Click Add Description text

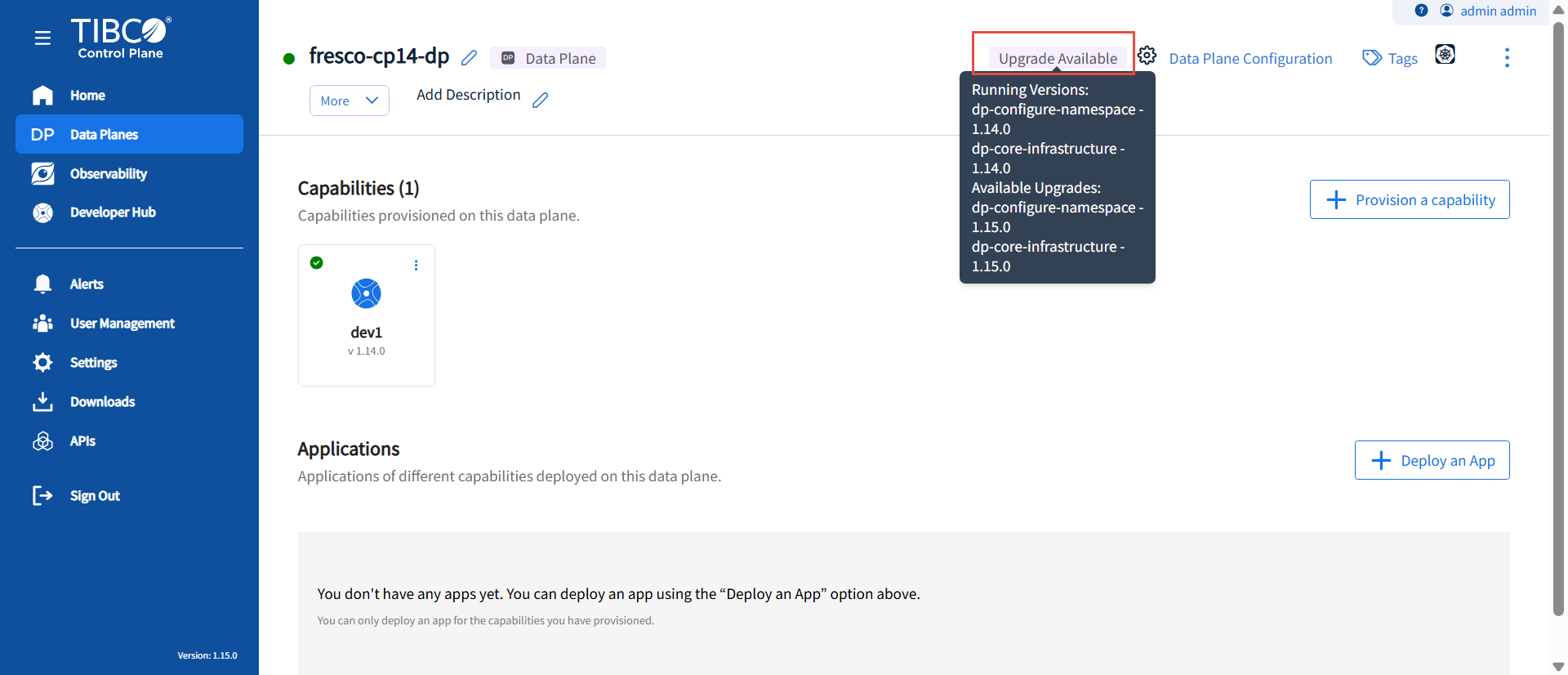pos(468,95)
